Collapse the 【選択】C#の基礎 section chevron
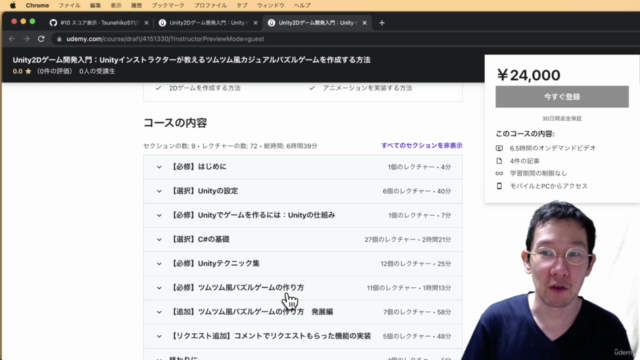Screen dimensions: 640x360 coord(159,240)
